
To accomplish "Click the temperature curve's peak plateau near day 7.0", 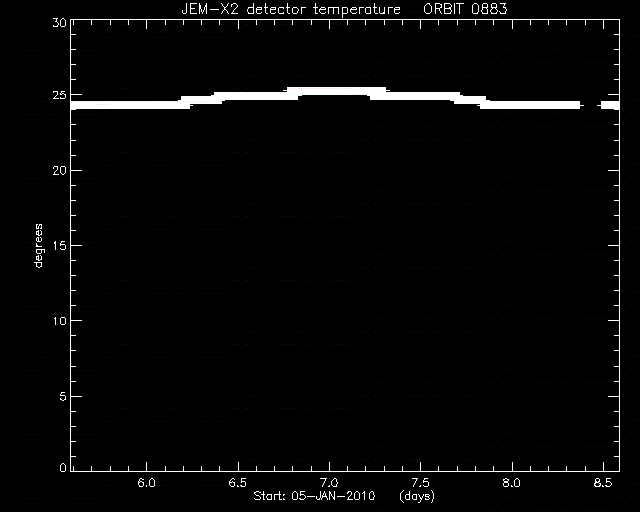I will (336, 91).
